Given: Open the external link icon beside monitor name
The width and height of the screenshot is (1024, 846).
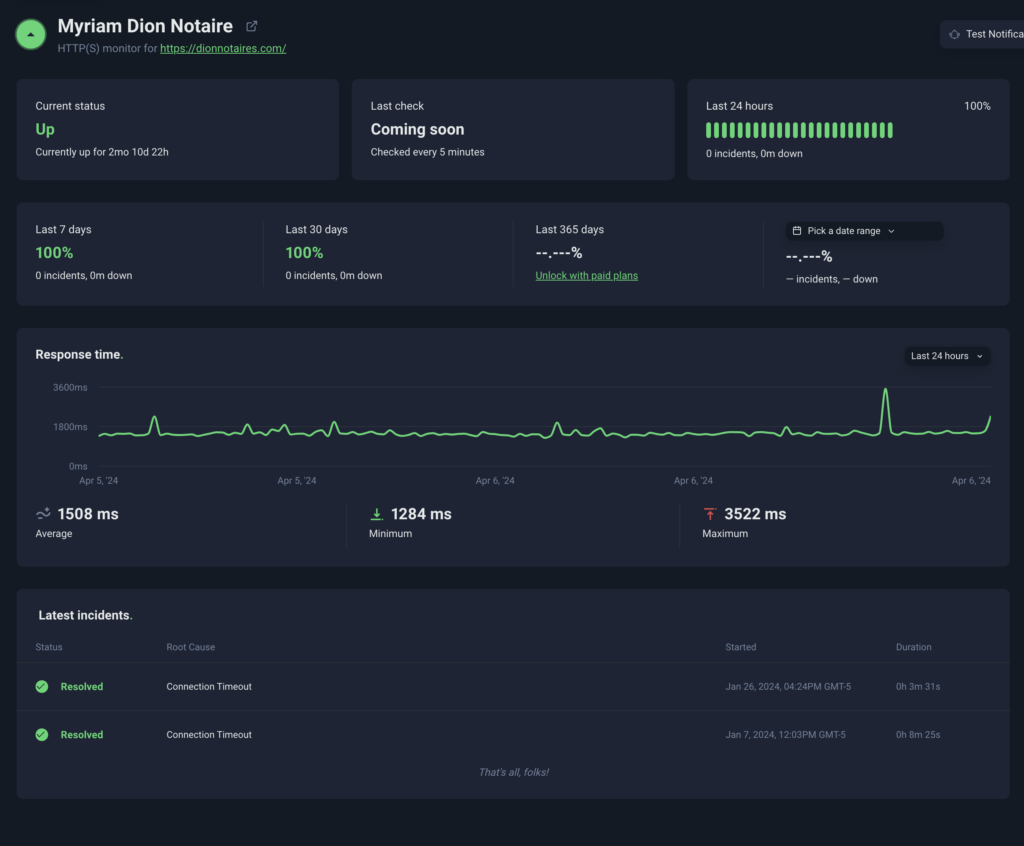Looking at the screenshot, I should [252, 26].
